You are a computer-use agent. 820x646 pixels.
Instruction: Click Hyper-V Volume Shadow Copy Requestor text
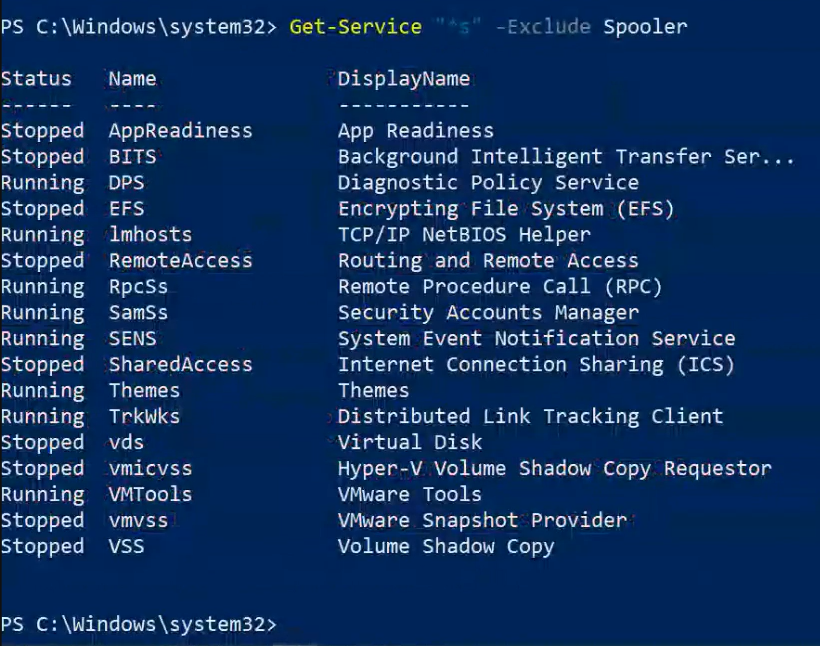[x=554, y=469]
